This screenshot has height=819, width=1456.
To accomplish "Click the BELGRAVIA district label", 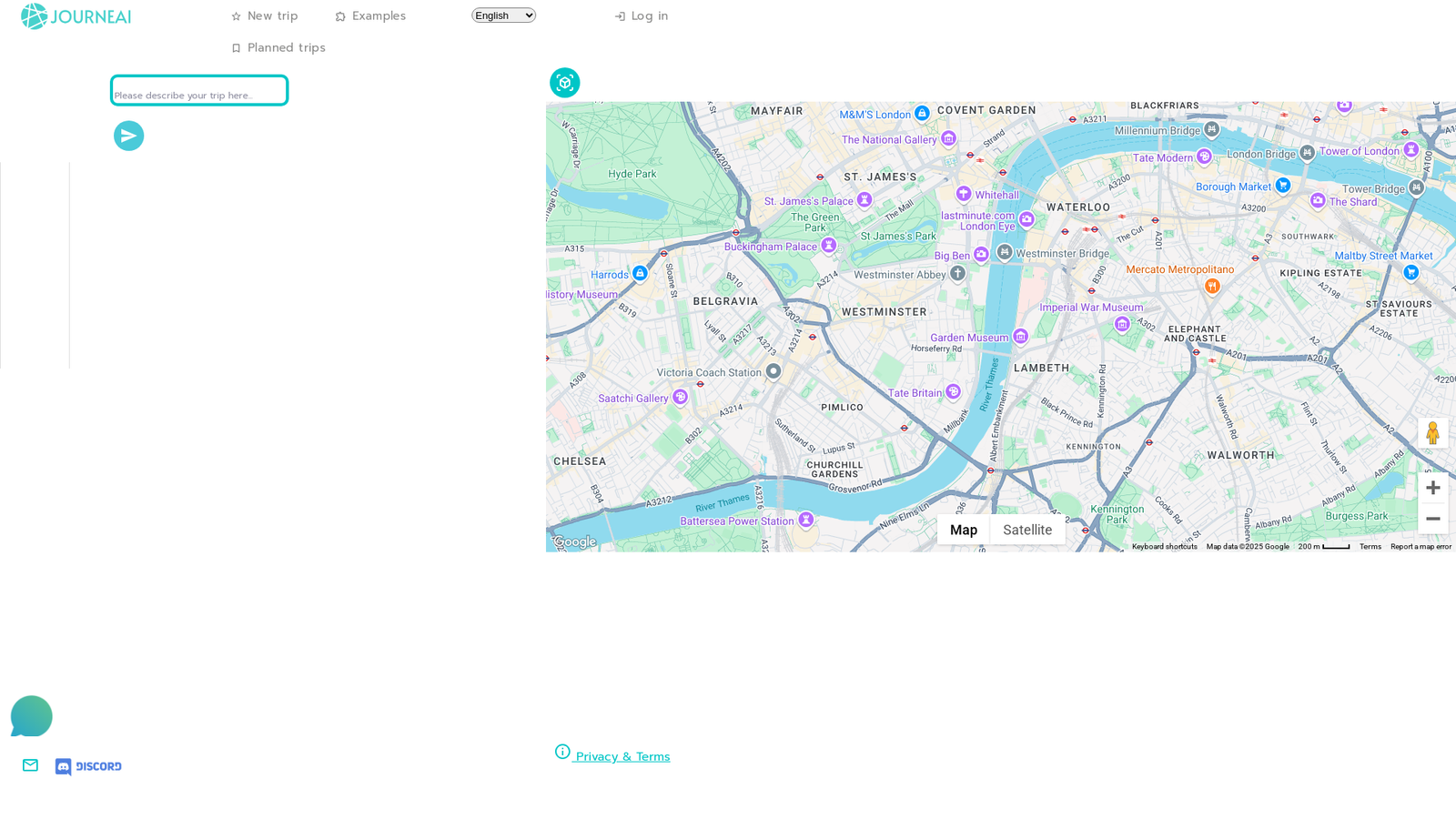I will pyautogui.click(x=725, y=301).
